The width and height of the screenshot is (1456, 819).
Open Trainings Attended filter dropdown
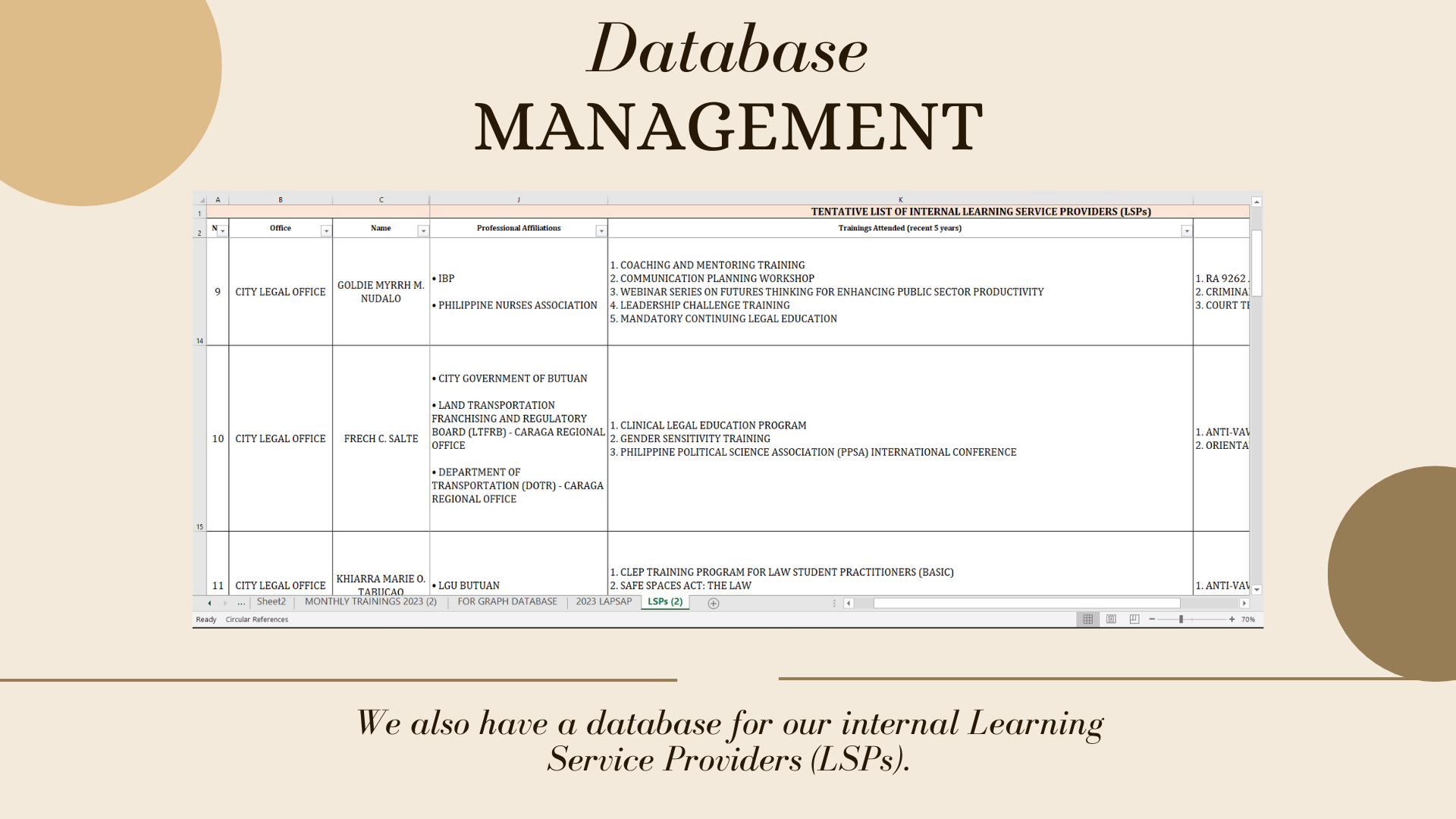pyautogui.click(x=1186, y=231)
